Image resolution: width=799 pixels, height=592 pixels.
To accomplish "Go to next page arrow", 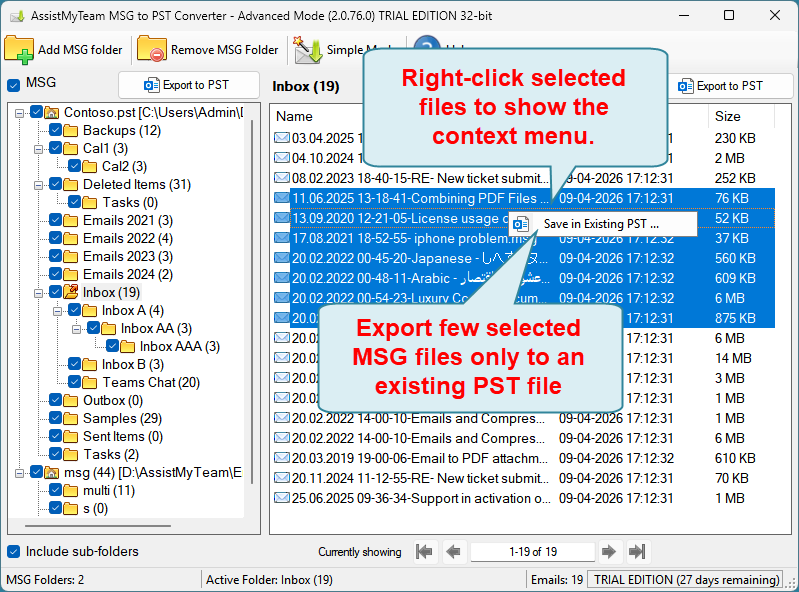I will [609, 551].
